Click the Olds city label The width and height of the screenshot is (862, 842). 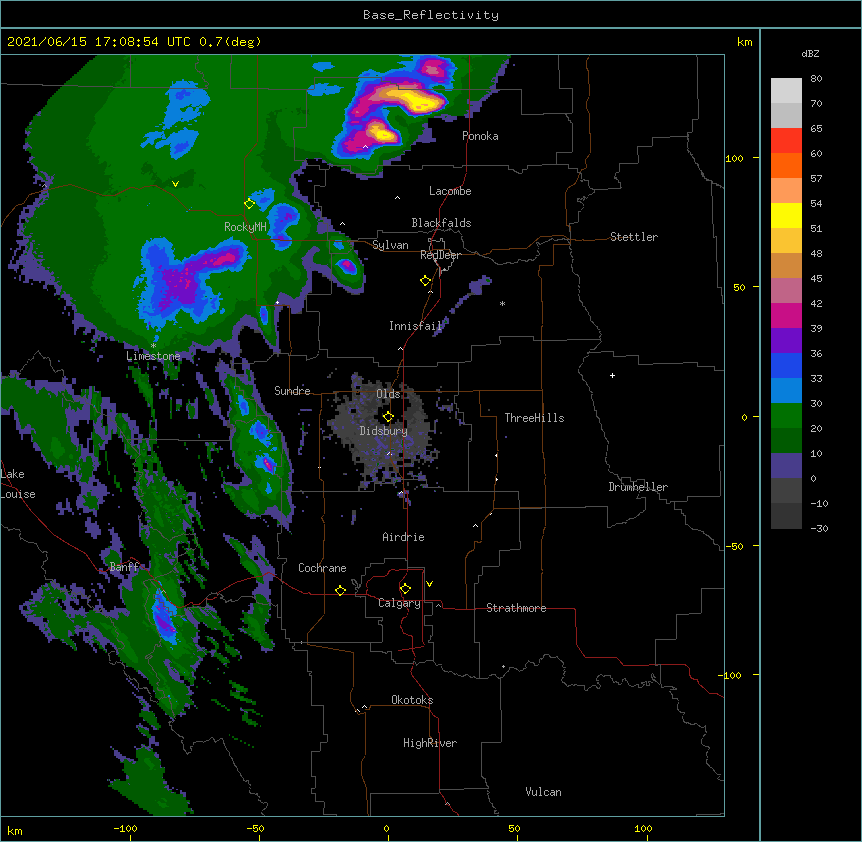(x=388, y=394)
